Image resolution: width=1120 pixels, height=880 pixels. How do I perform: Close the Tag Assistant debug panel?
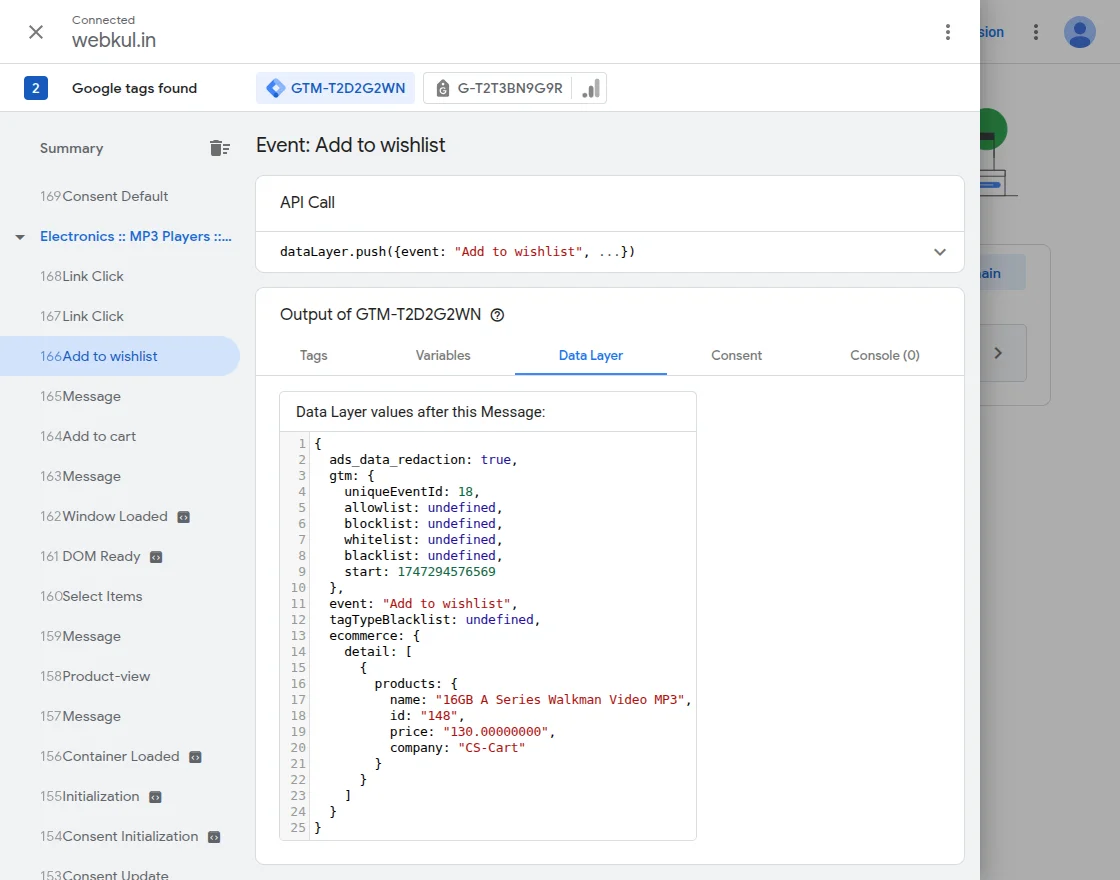36,32
